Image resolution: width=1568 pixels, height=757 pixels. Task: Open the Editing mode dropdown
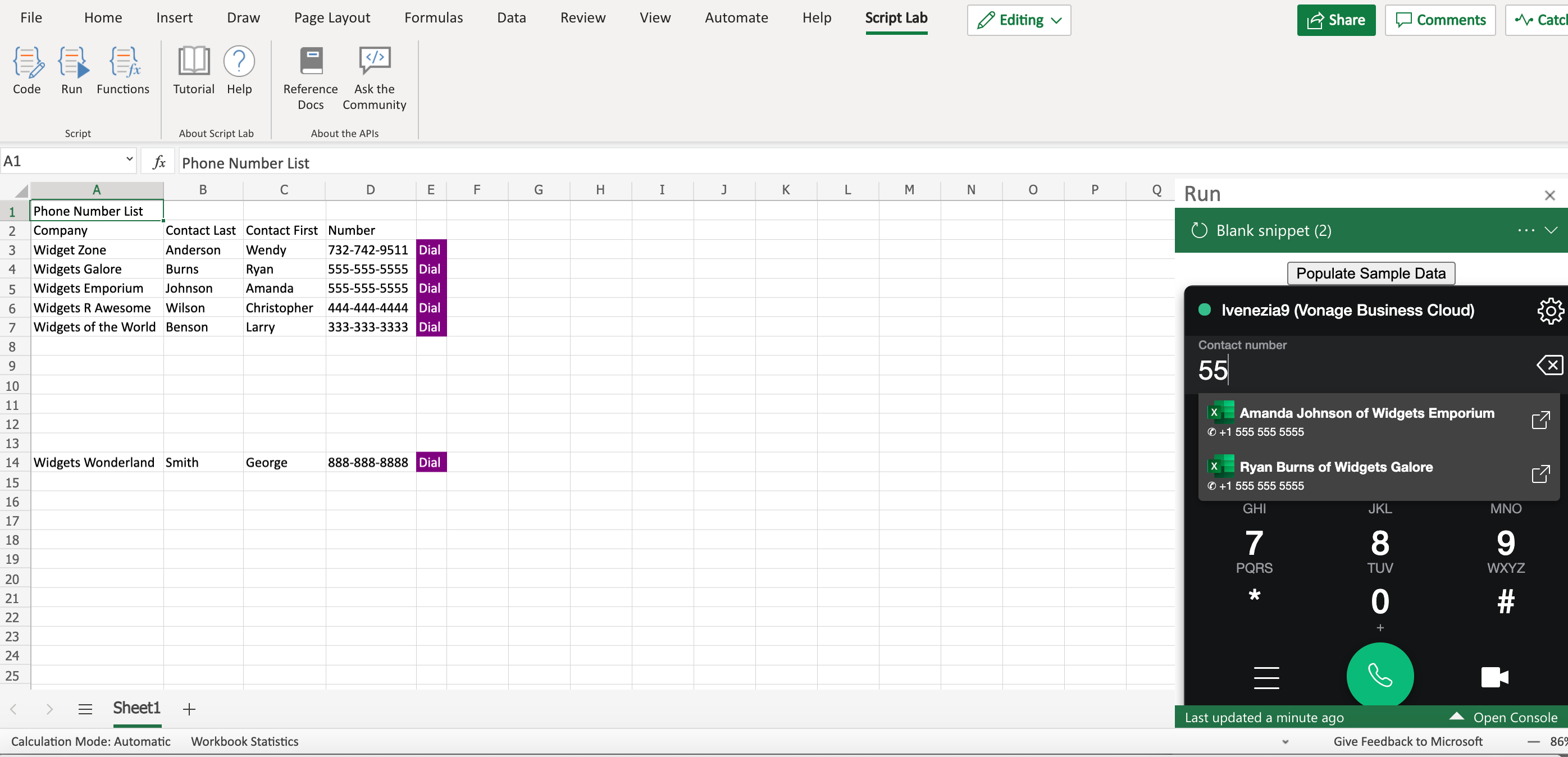1018,20
